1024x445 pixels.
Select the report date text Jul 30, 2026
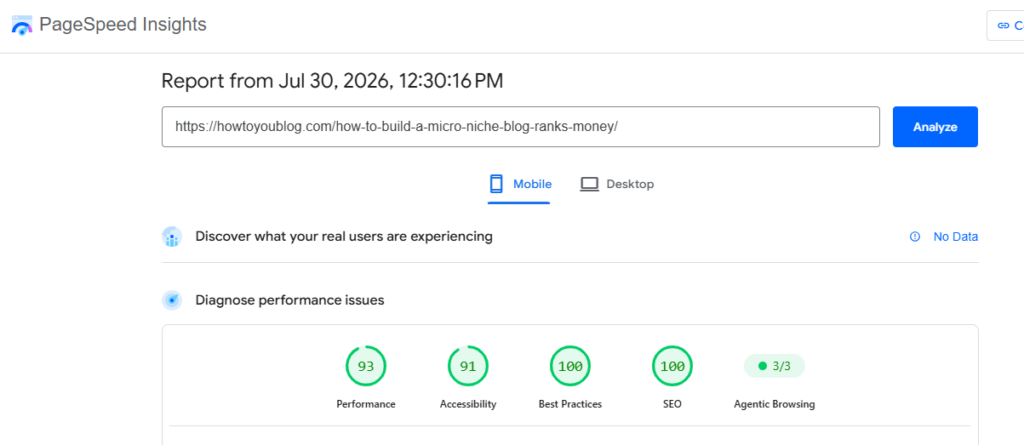point(332,81)
